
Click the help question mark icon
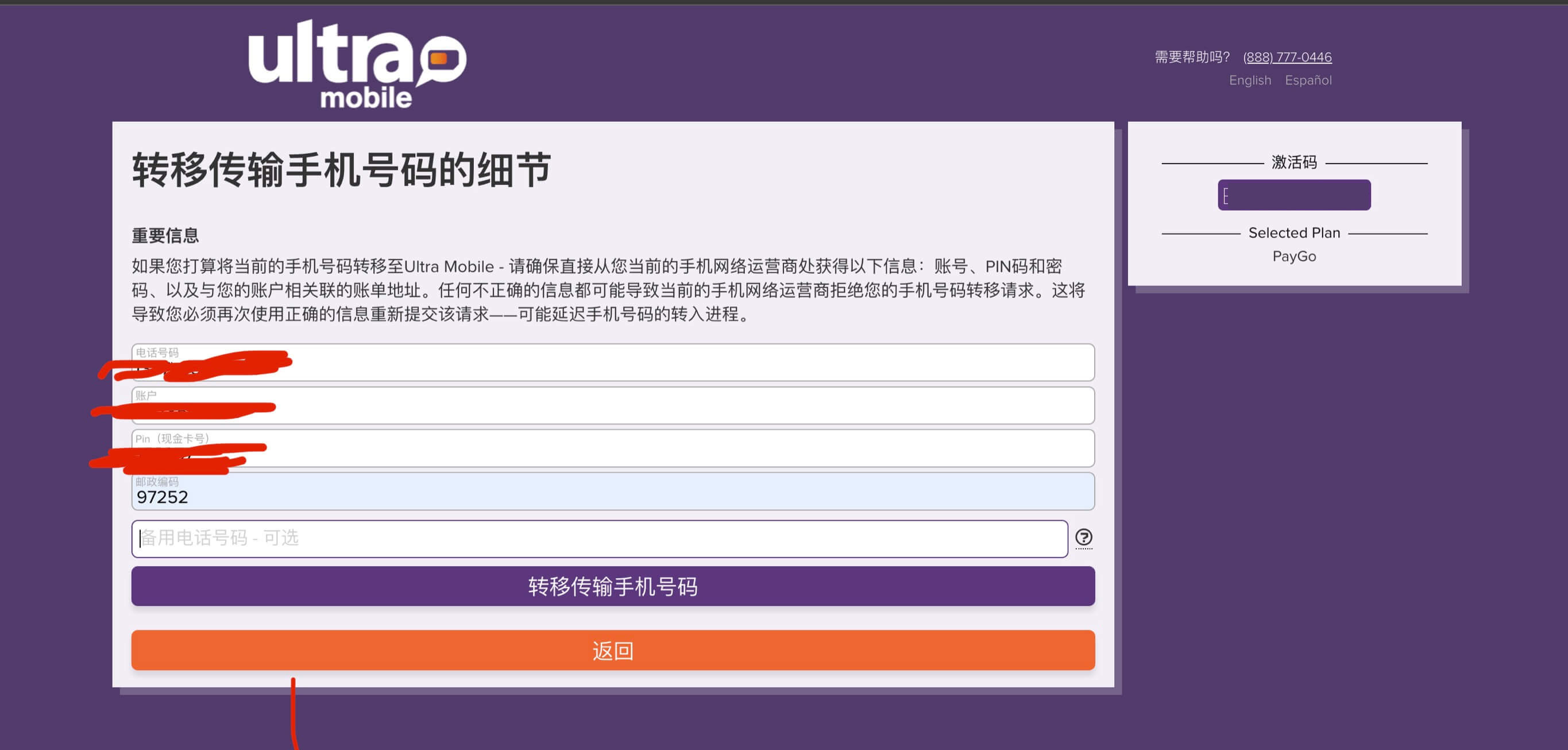pyautogui.click(x=1083, y=538)
